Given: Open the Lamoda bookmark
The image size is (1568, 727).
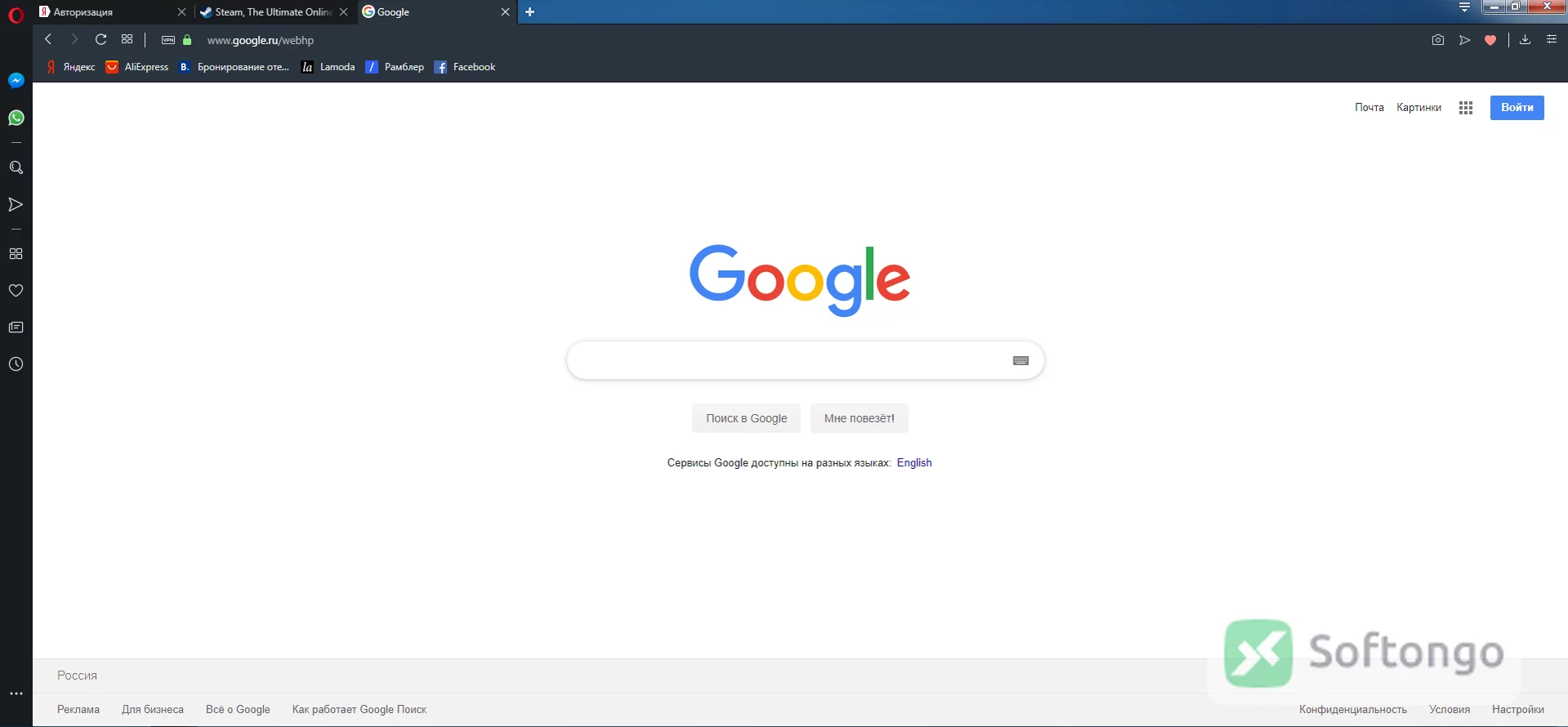Looking at the screenshot, I should [x=328, y=67].
